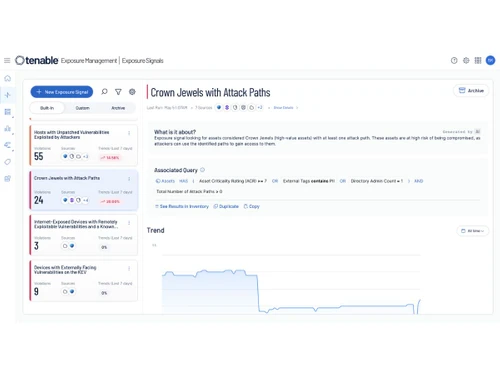Viewport: 500px width, 375px height.
Task: Open kebab menu on Crown Jewels card
Action: coord(129,179)
